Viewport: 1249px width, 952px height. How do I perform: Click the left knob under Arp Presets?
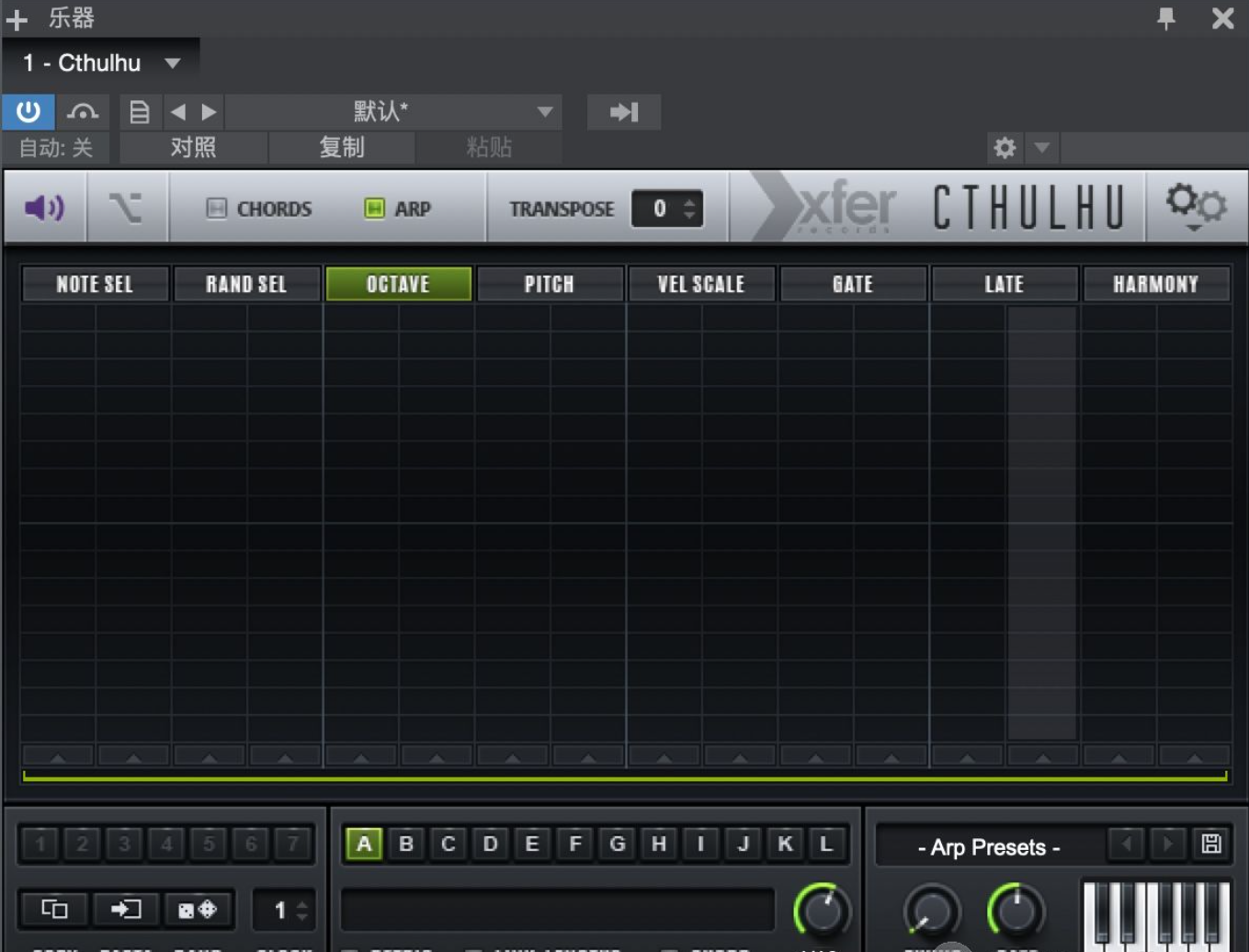click(932, 911)
